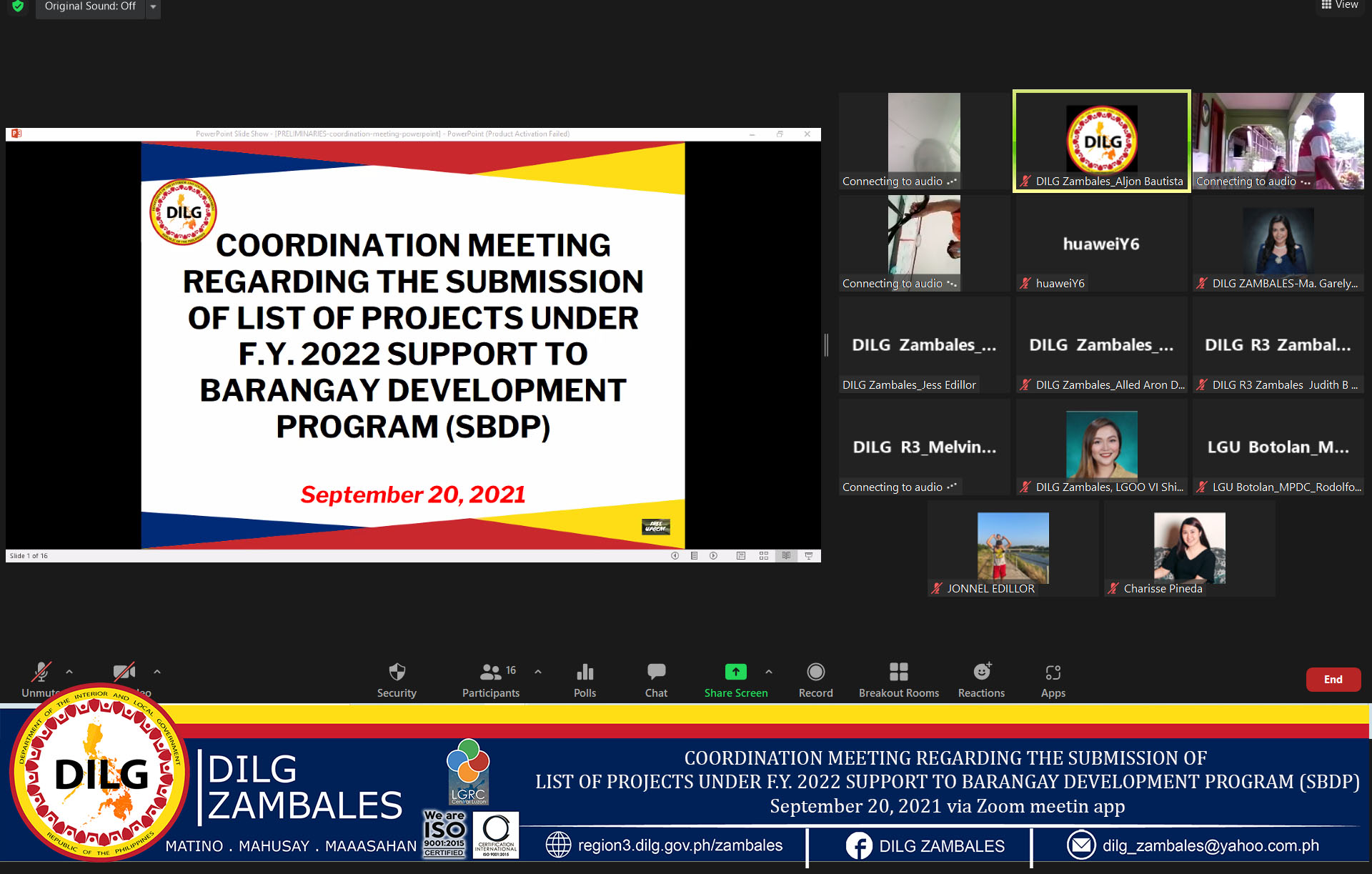Click the DILG ZAMBALES Facebook label

click(941, 846)
